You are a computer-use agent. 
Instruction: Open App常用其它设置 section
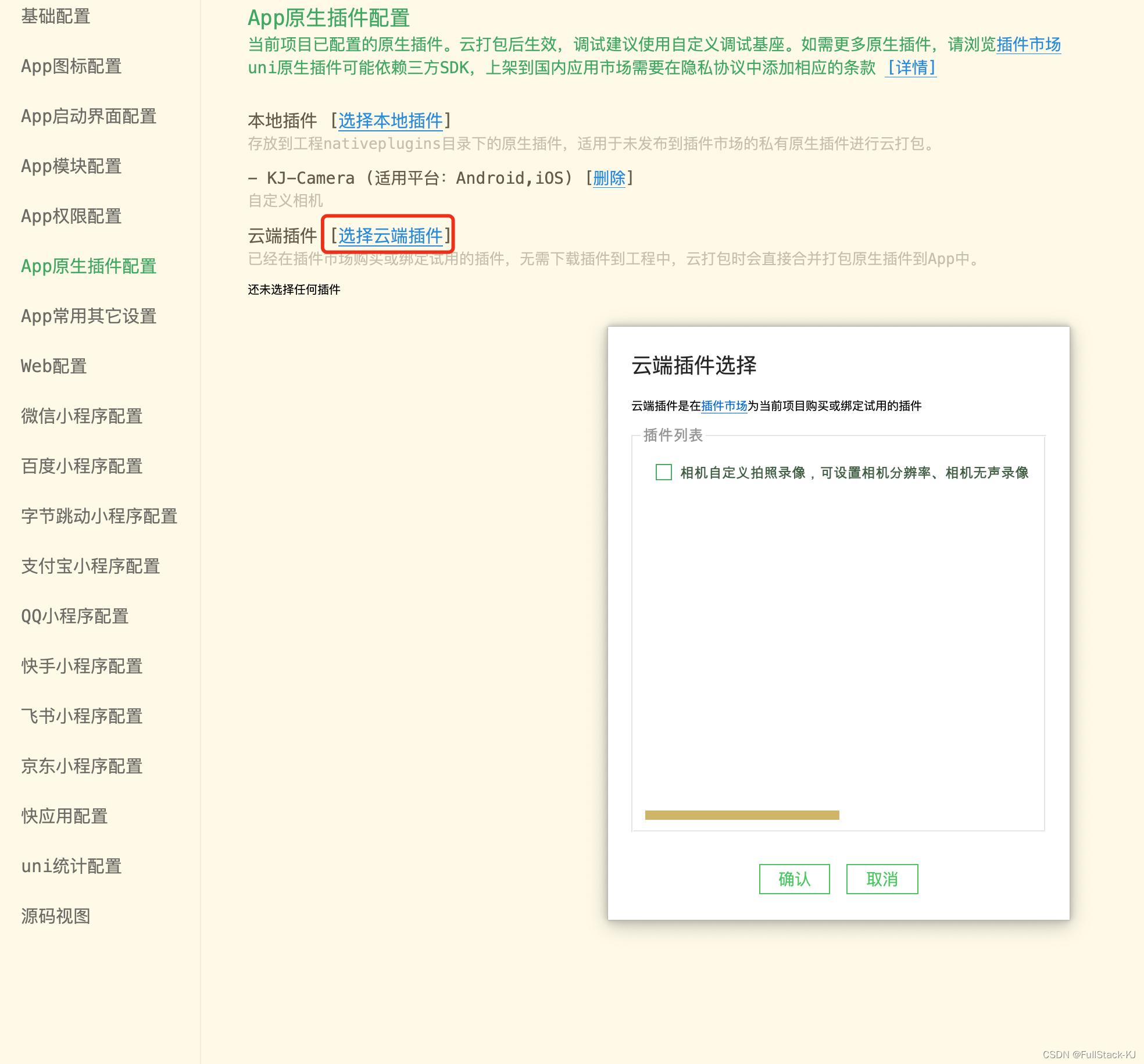[x=88, y=316]
